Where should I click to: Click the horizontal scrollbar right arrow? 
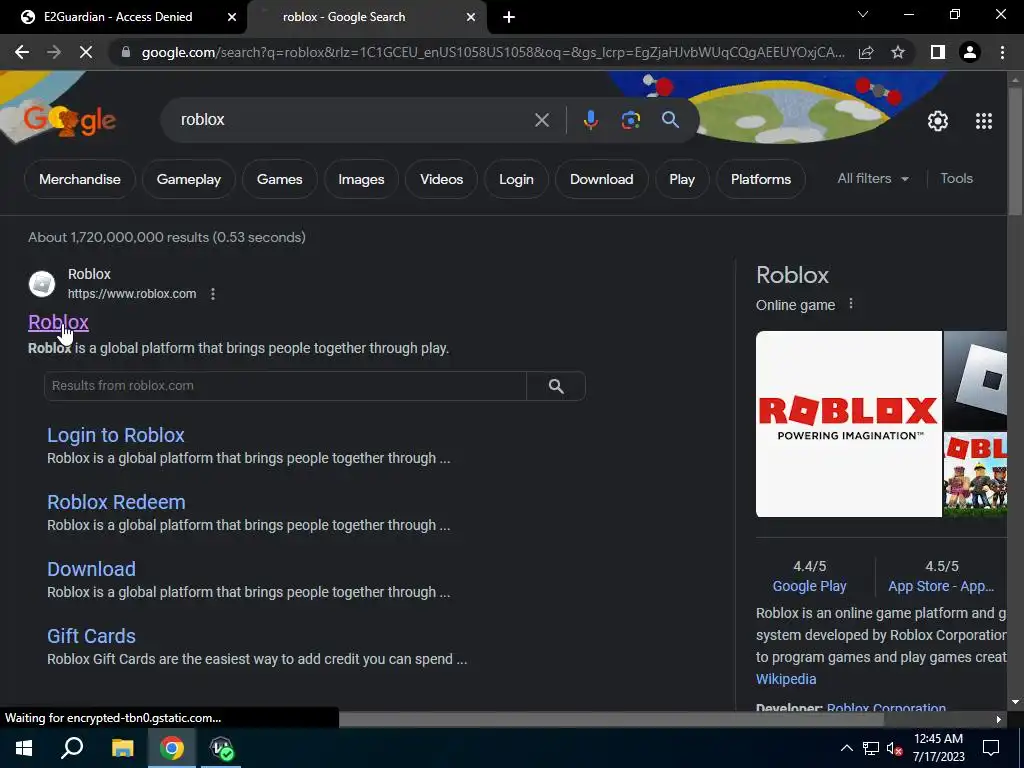999,720
